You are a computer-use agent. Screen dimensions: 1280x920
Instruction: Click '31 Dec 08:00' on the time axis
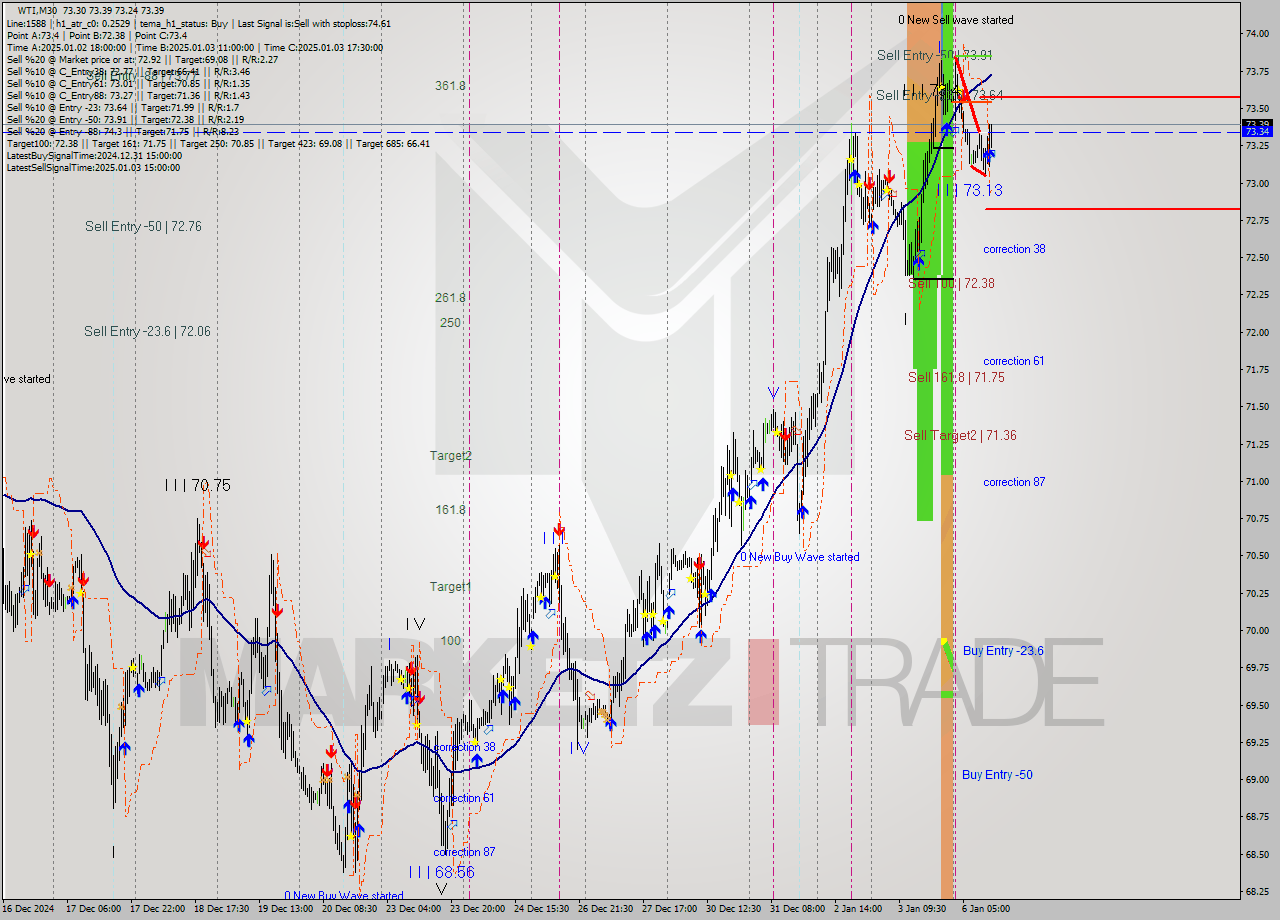pos(797,909)
